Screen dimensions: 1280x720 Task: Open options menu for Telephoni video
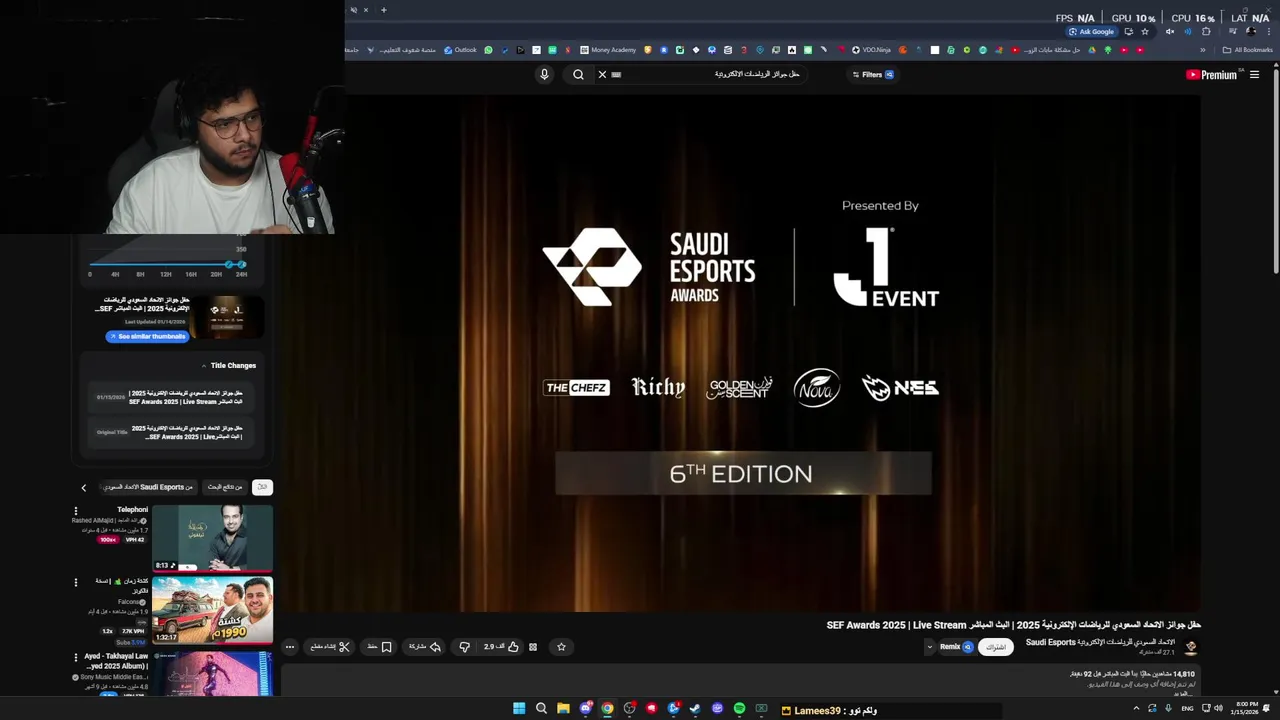(75, 511)
